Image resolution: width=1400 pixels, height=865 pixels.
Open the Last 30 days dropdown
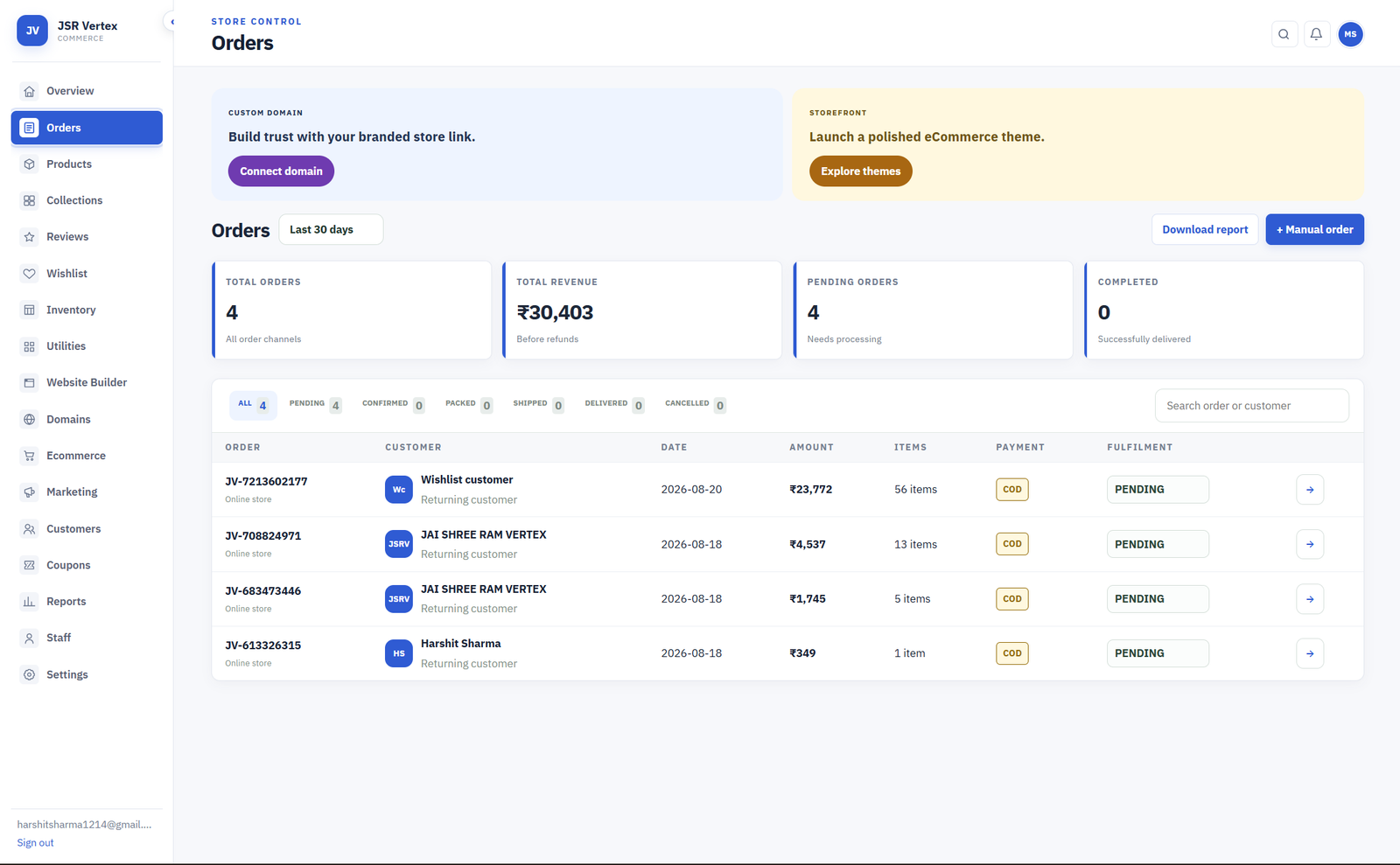[x=331, y=229]
